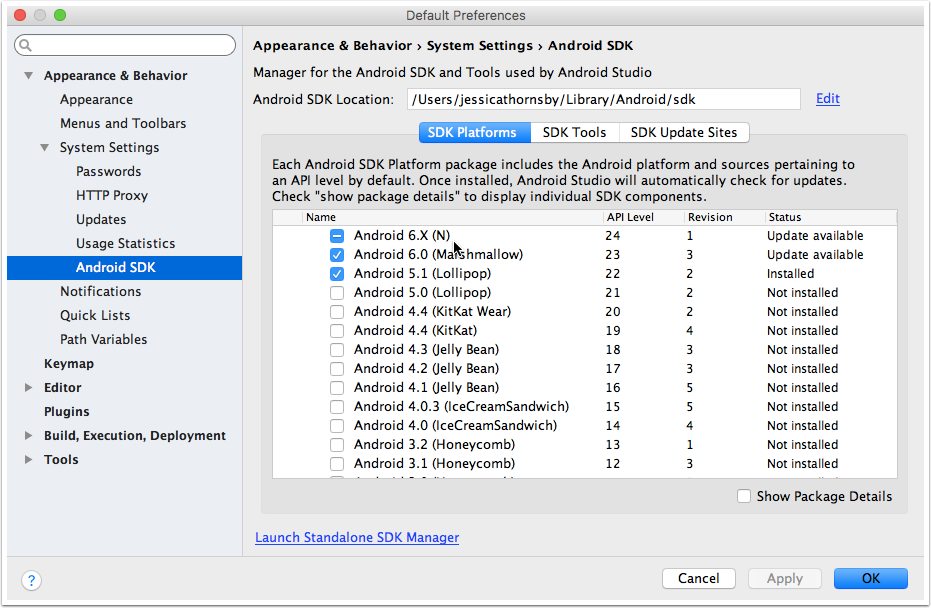Check Android 3.1 (Honeycomb)
The height and width of the screenshot is (608, 931).
(337, 464)
